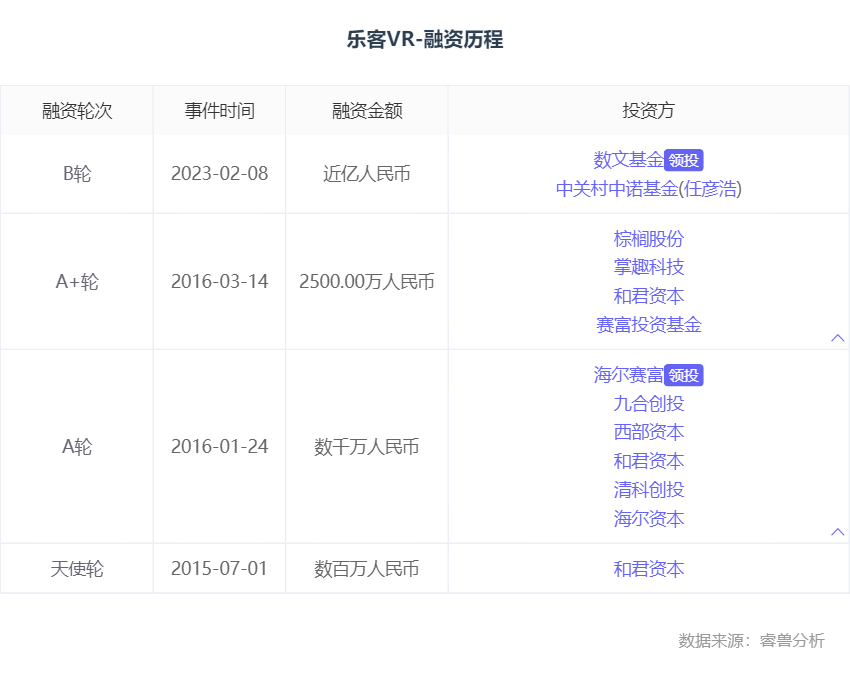Click the 领投 badge beside 数文基金
850x685 pixels.
[x=684, y=160]
